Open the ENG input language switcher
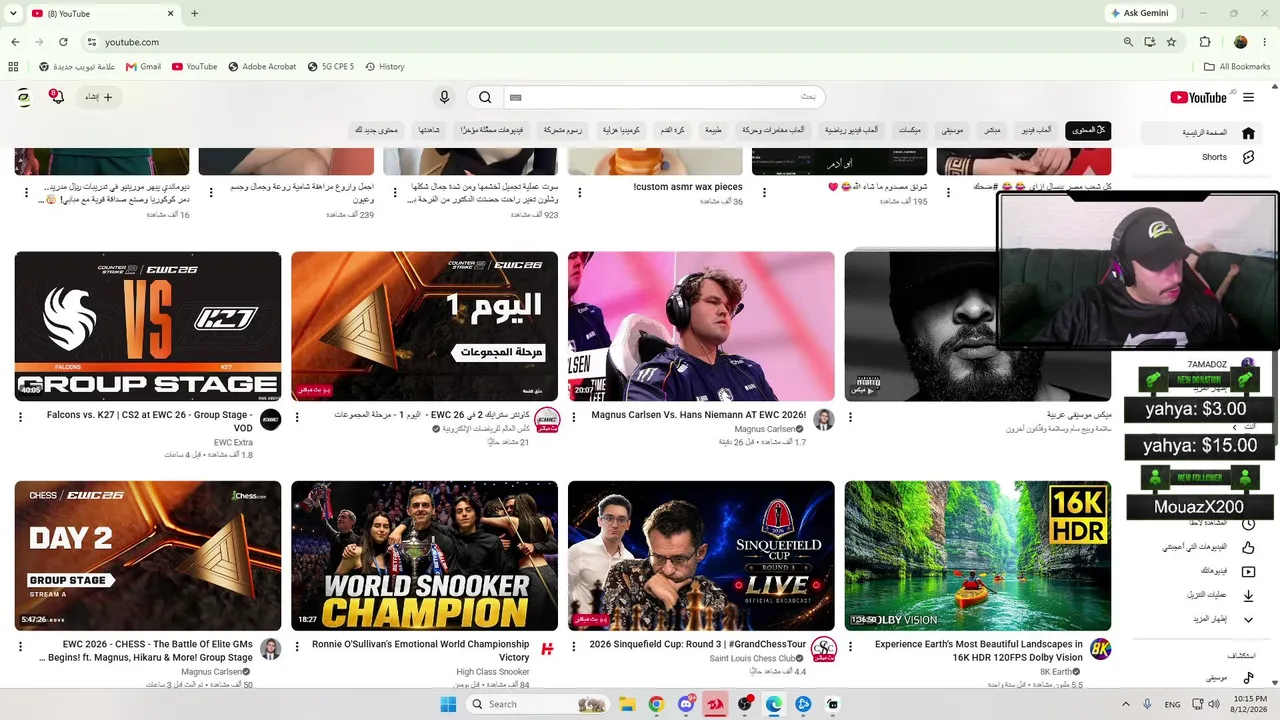 pos(1173,704)
